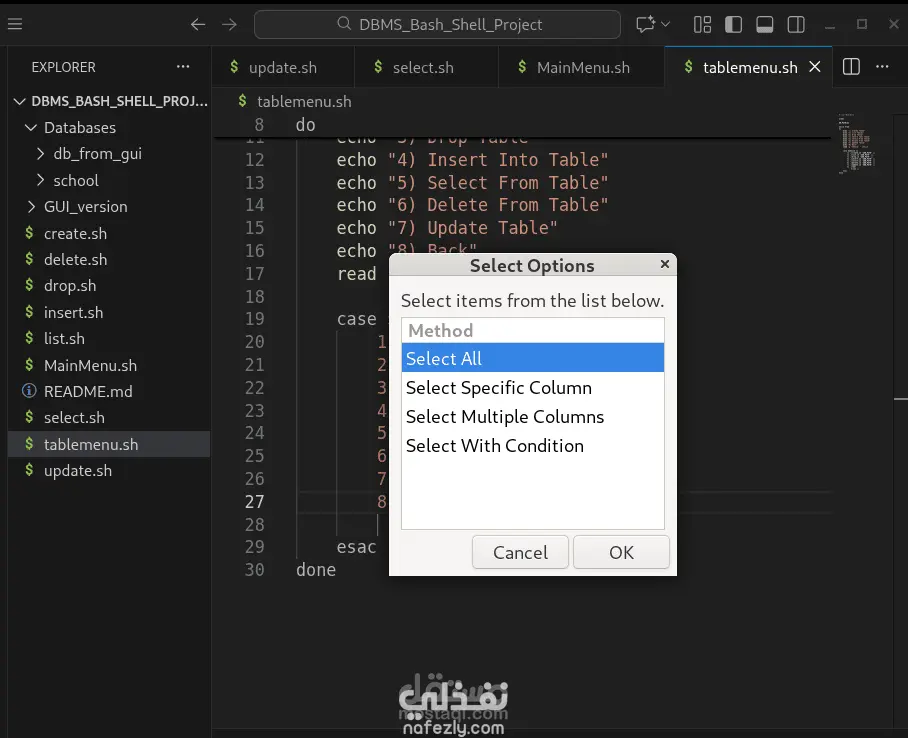The height and width of the screenshot is (738, 908).
Task: Click the Go Forward arrow
Action: [x=230, y=24]
